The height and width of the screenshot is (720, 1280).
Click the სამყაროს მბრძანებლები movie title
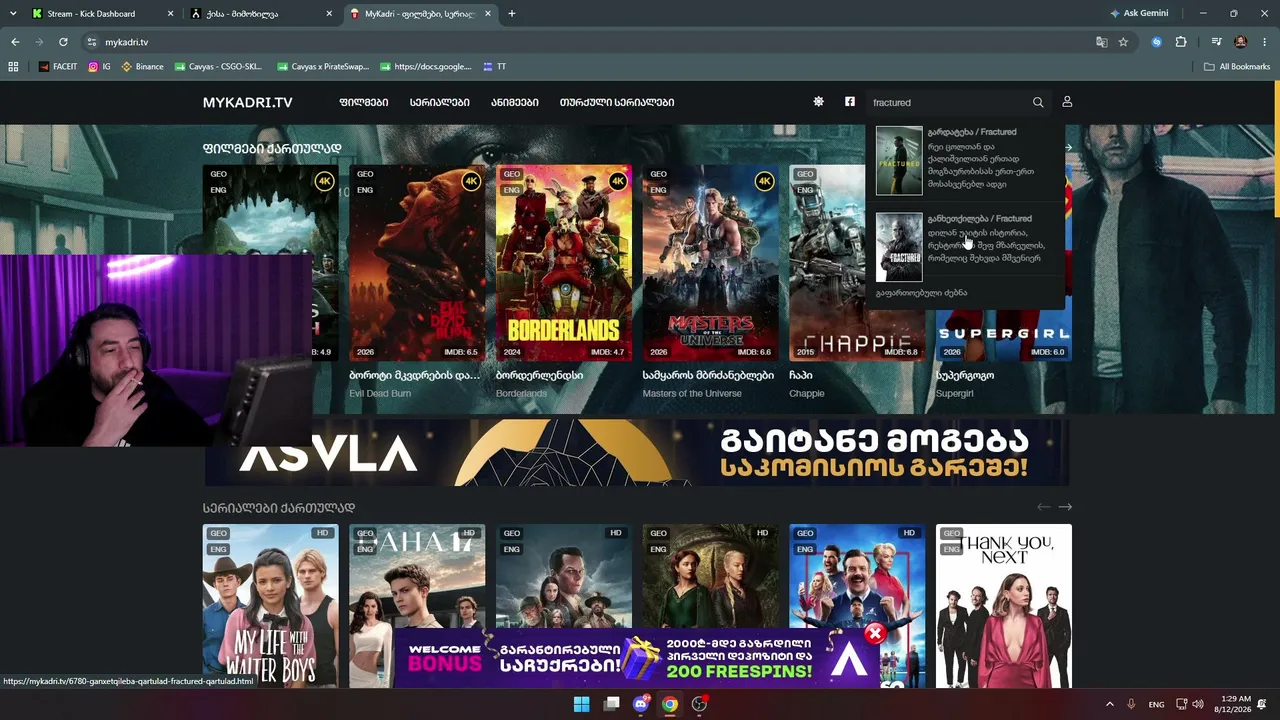[x=708, y=375]
